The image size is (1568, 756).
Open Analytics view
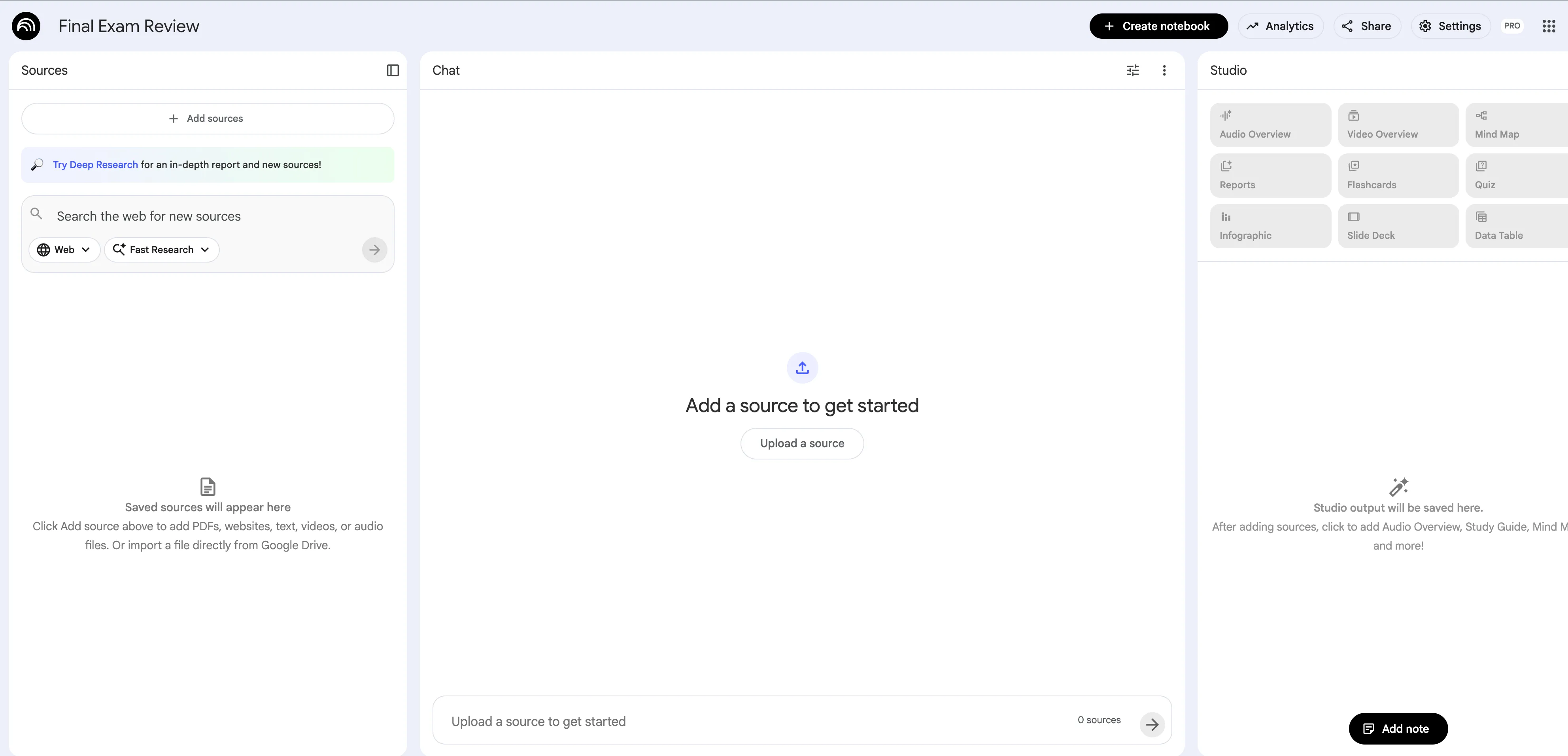coord(1280,26)
